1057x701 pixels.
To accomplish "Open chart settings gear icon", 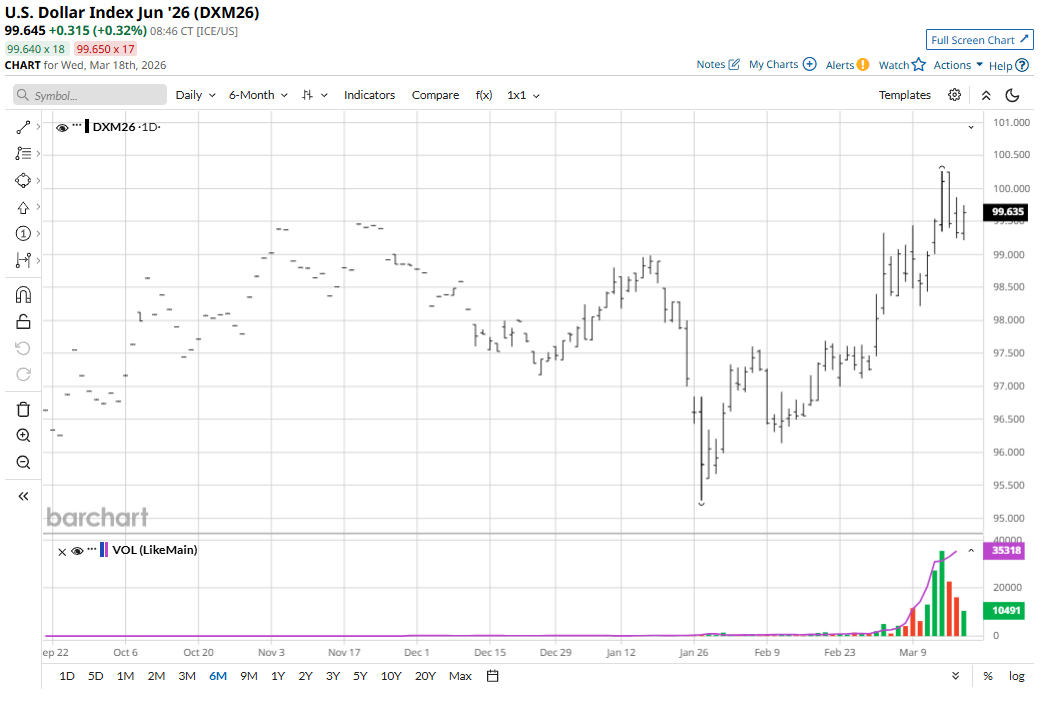I will 955,95.
